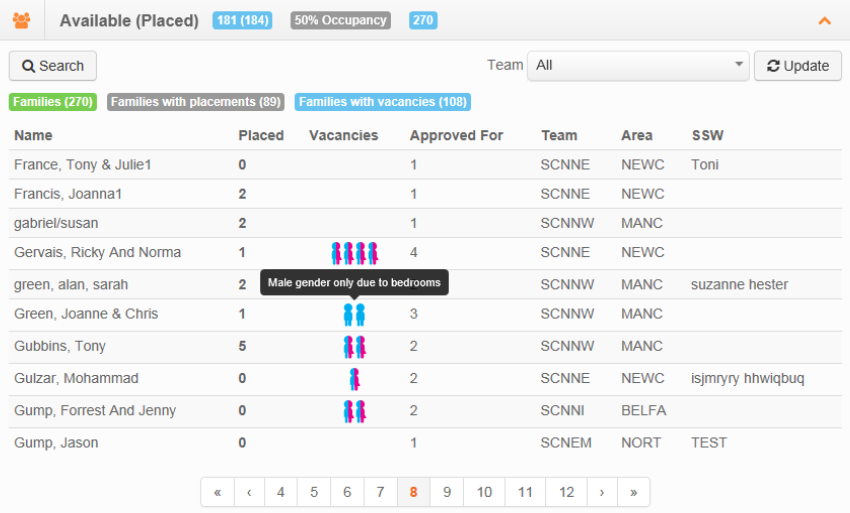Open Gump, Forrest And Jenny name
Viewport: 850px width, 513px height.
pyautogui.click(x=95, y=411)
